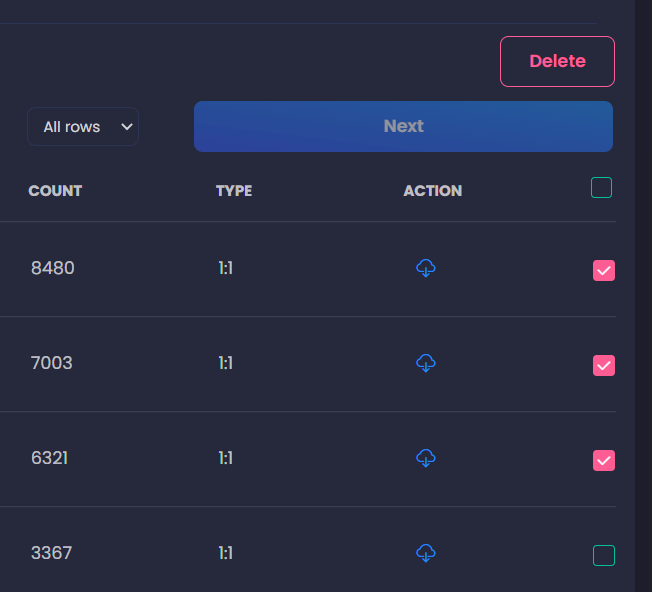Click the TYPE column header
652x592 pixels.
(234, 191)
